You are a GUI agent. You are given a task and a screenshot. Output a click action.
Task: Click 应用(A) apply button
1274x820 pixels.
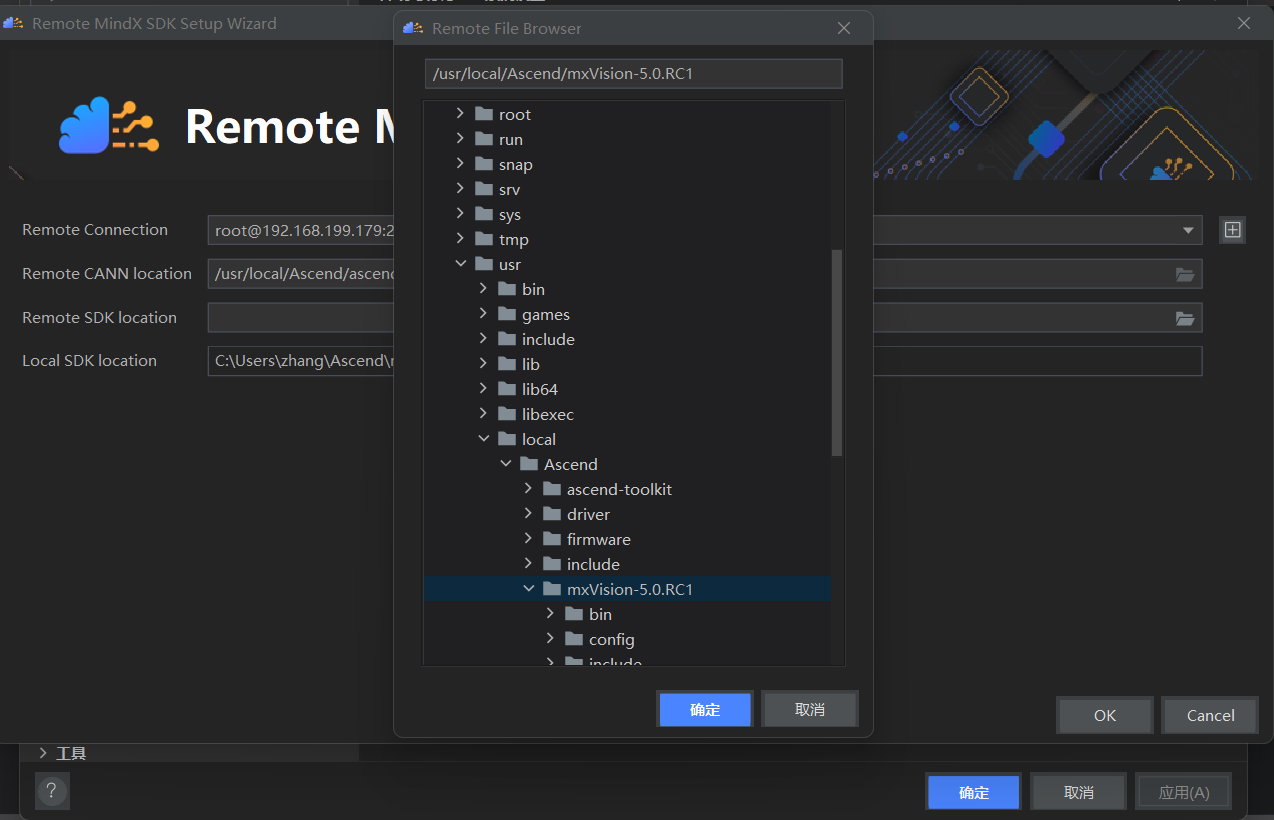(x=1184, y=792)
